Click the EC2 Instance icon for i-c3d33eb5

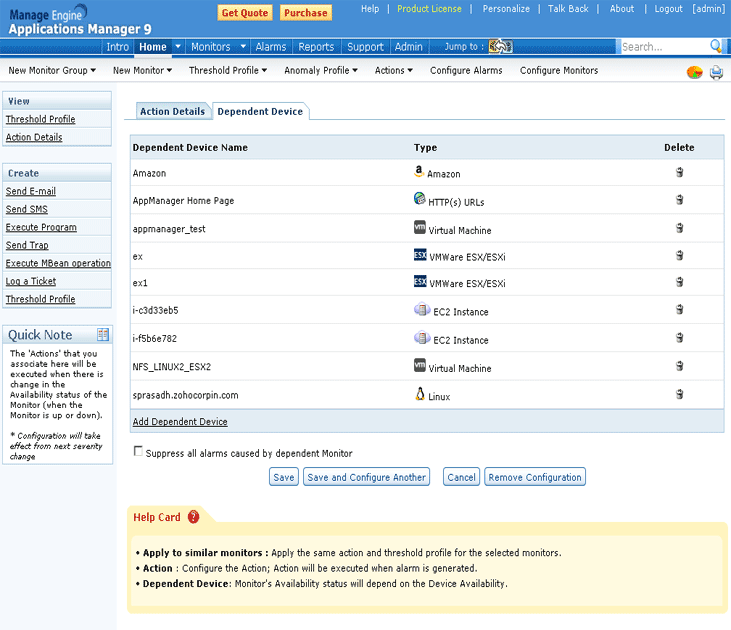click(x=422, y=309)
